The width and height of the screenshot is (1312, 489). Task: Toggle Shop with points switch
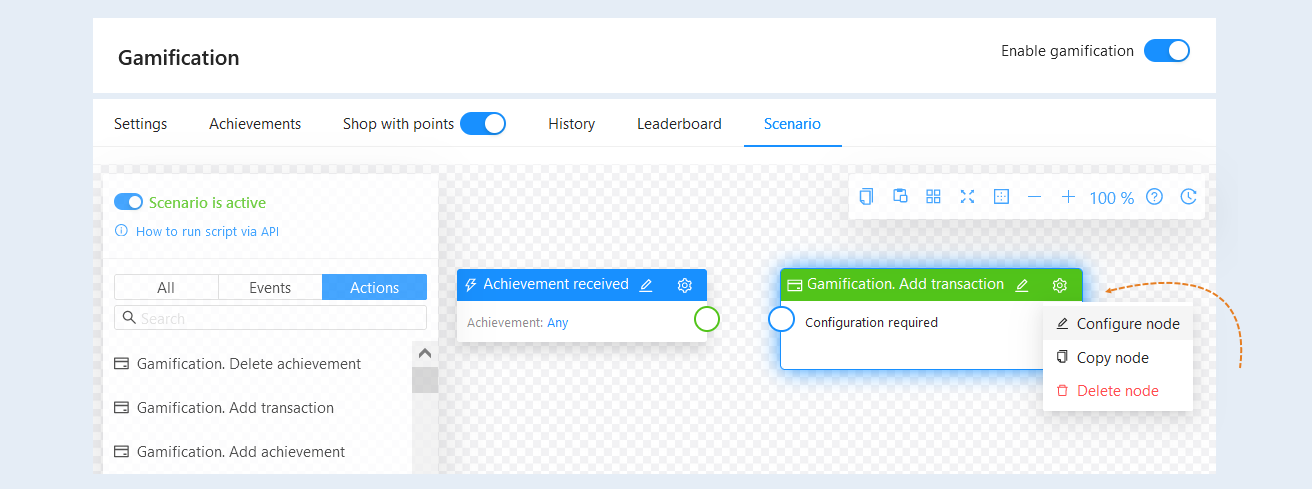(483, 124)
